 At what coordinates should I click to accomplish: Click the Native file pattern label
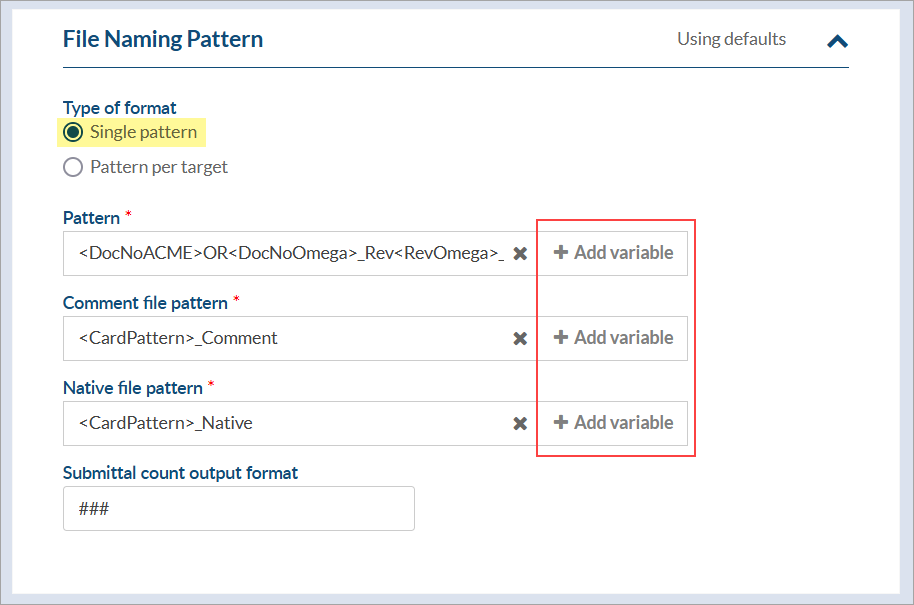[133, 388]
